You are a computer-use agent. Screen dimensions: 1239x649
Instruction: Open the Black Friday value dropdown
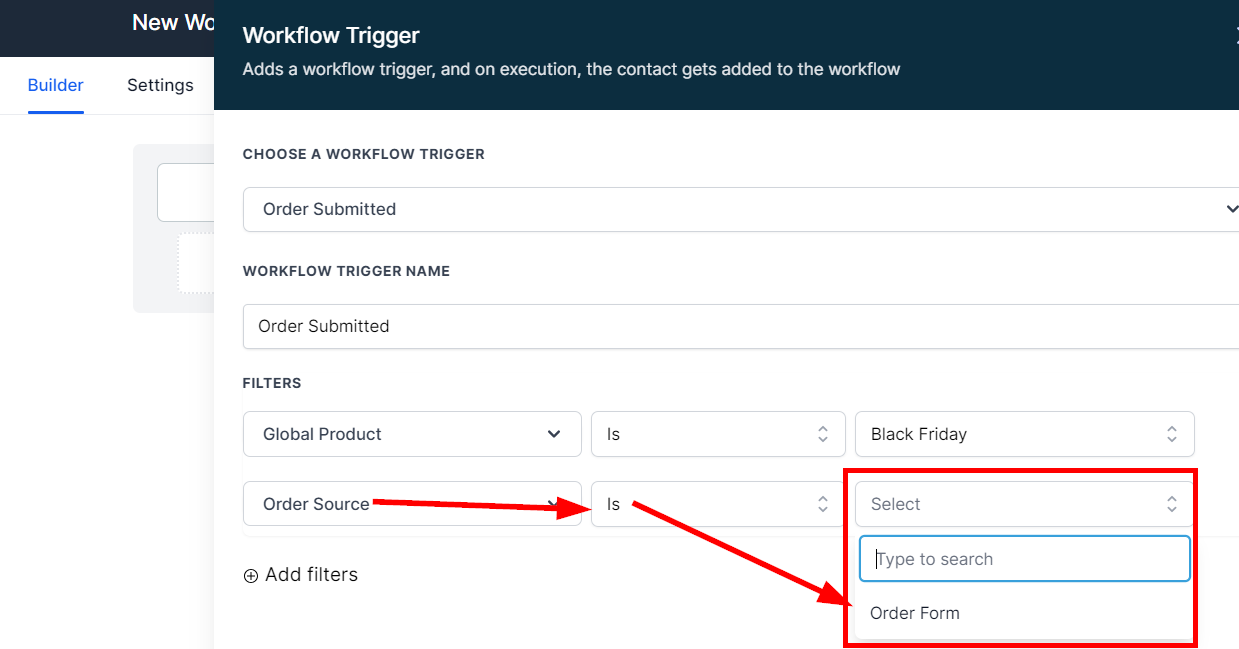pyautogui.click(x=1023, y=434)
